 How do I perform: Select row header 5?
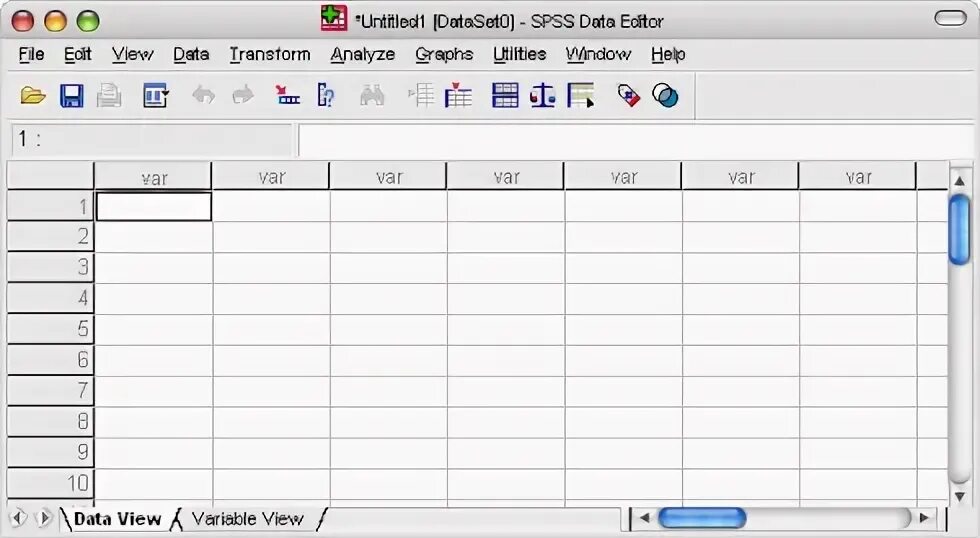pyautogui.click(x=51, y=329)
